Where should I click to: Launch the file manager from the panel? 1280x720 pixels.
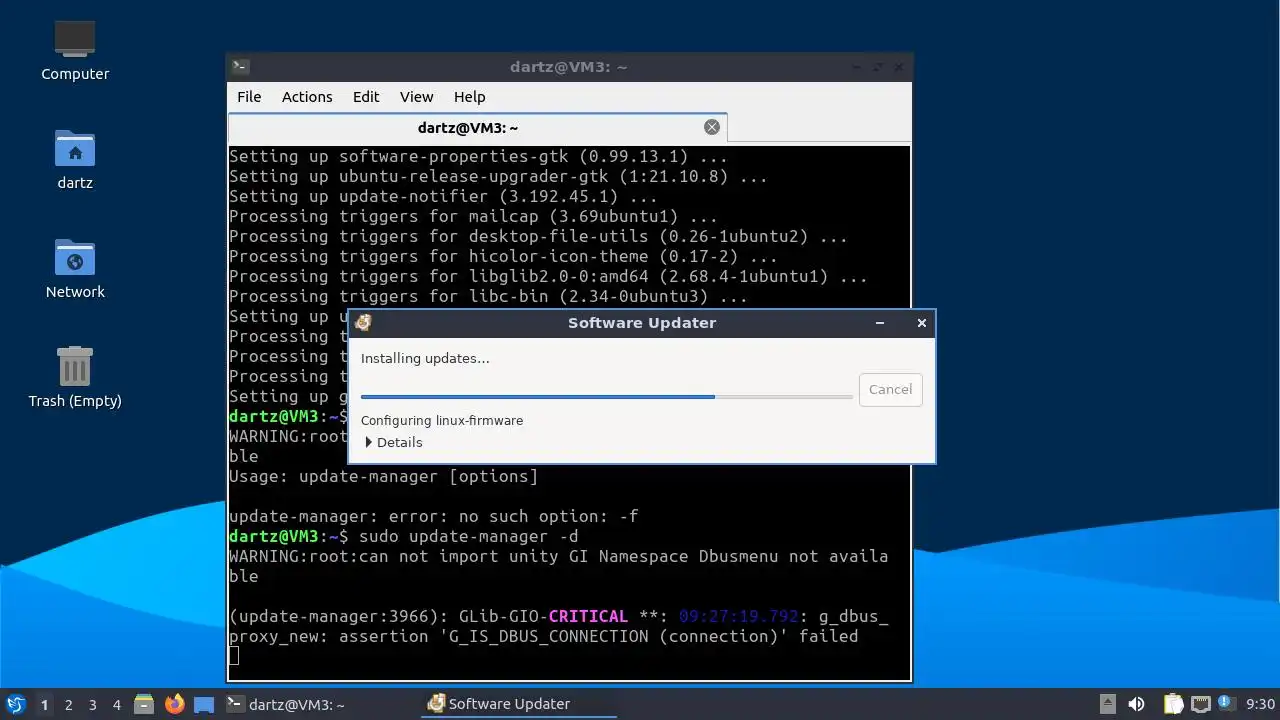[144, 705]
